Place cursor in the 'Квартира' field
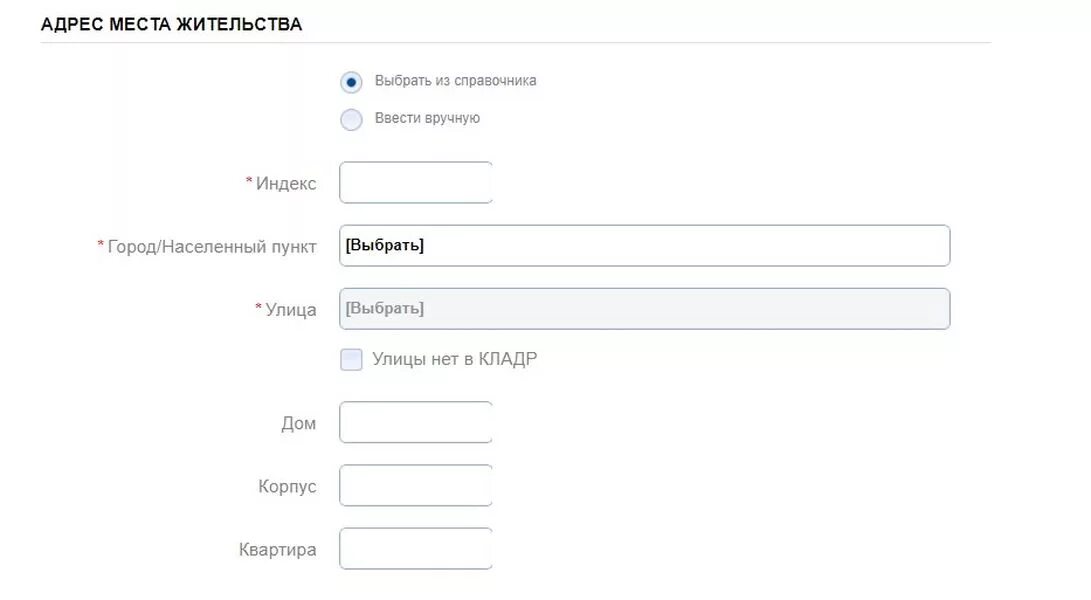The width and height of the screenshot is (1091, 600). point(416,549)
